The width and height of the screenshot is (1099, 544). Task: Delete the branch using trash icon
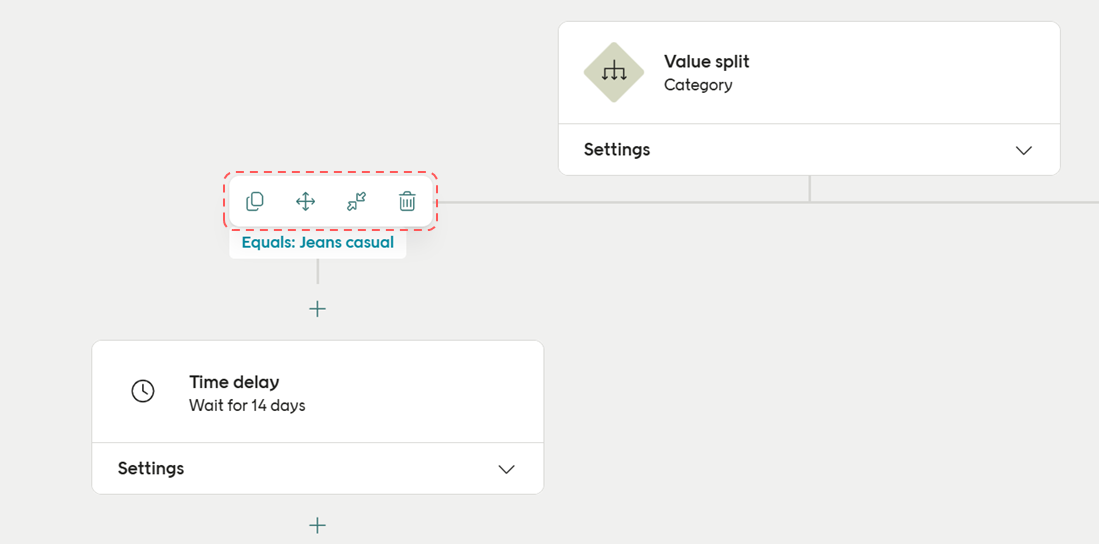coord(407,202)
